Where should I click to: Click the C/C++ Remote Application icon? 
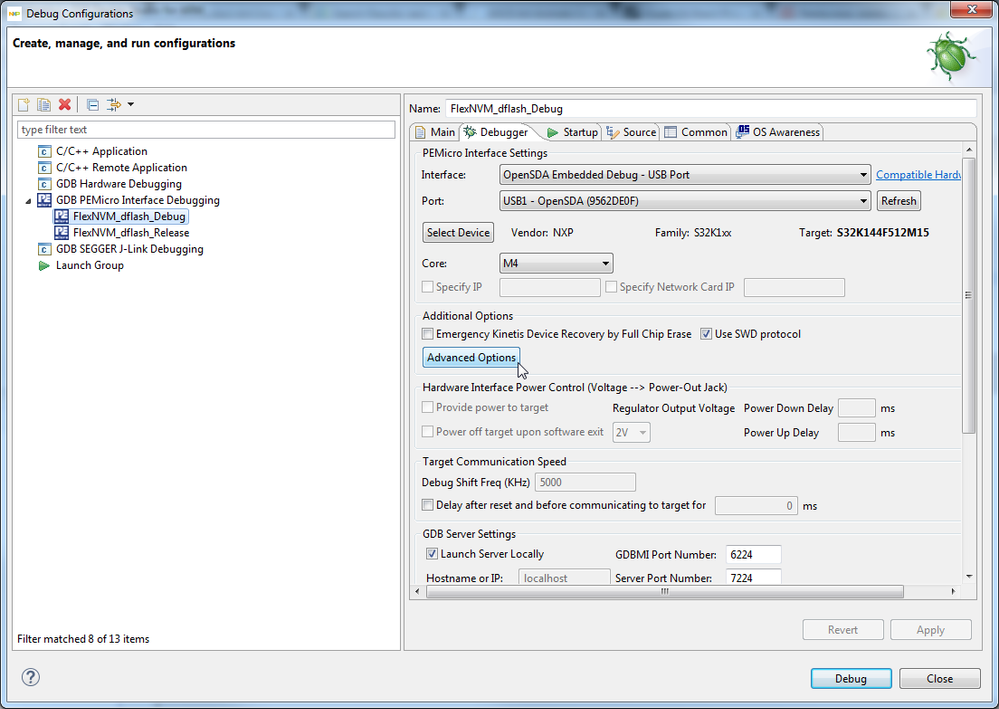(44, 168)
